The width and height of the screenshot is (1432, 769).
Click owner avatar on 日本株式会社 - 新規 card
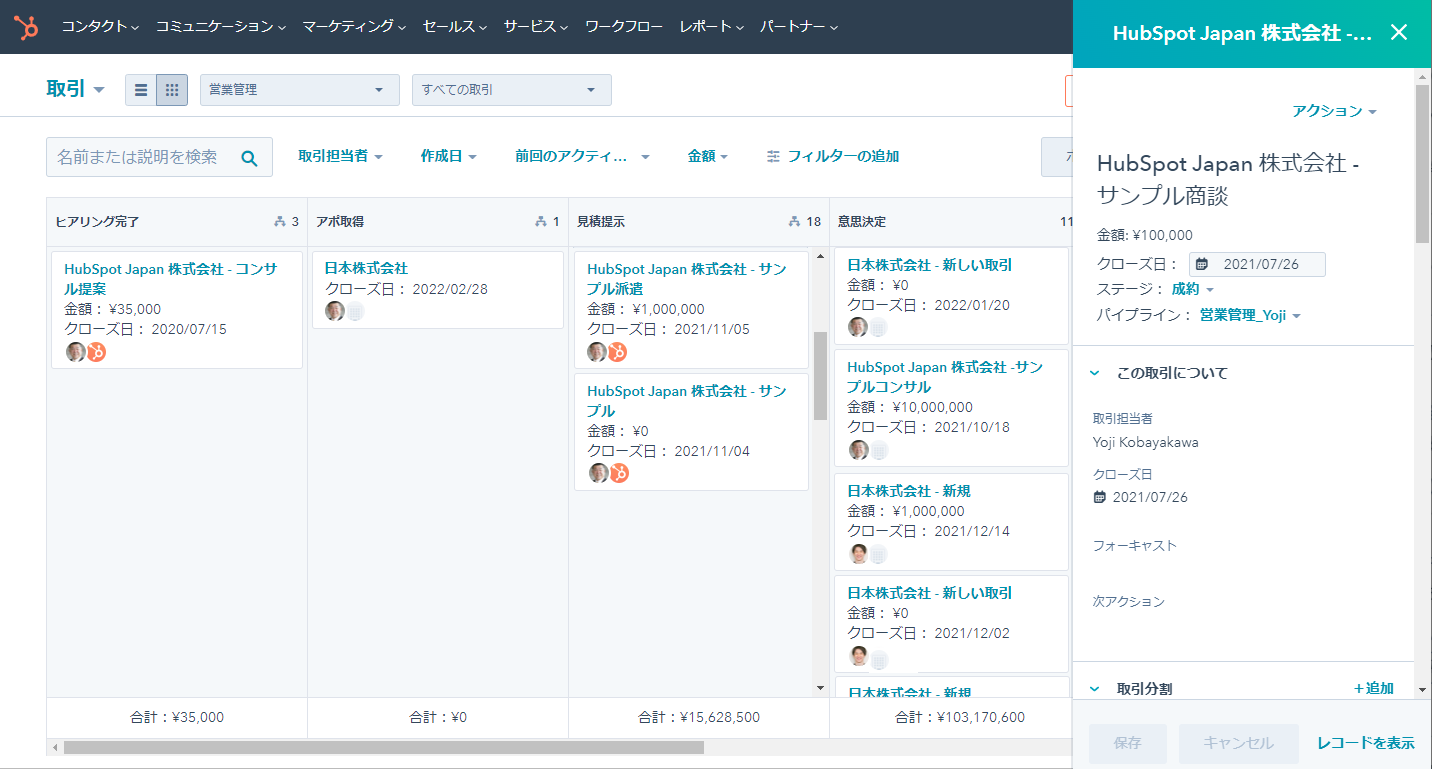(x=858, y=554)
